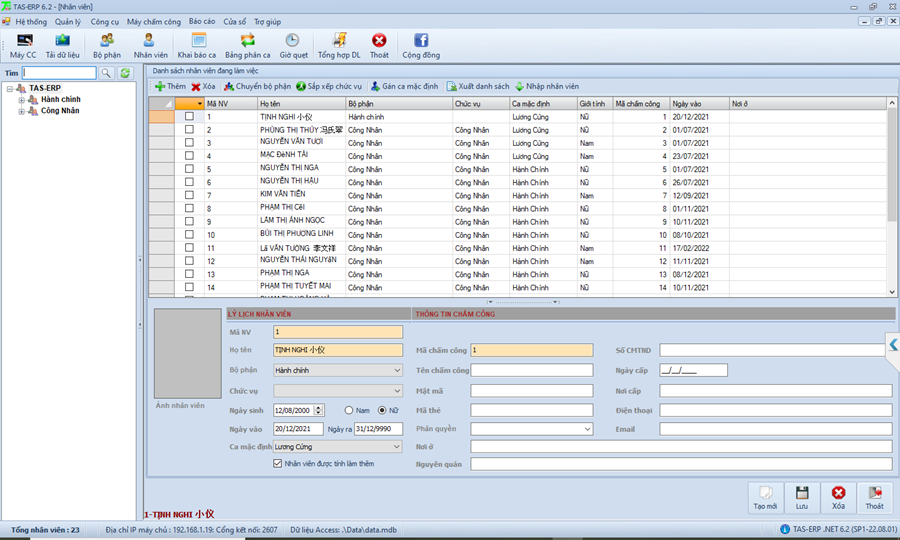The height and width of the screenshot is (540, 900).
Task: Expand the Ca mặc định dropdown
Action: coord(397,447)
